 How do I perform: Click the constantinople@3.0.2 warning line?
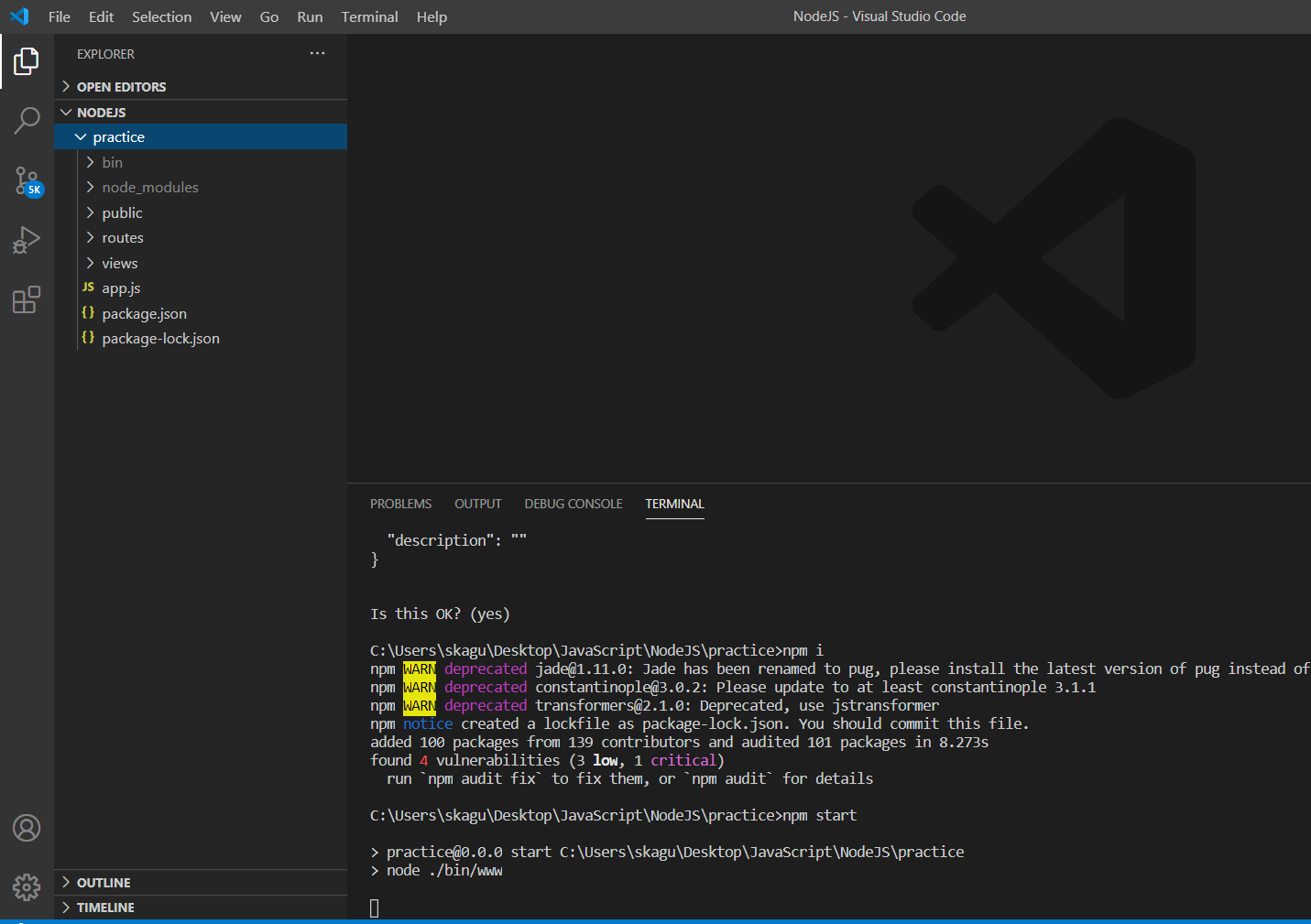coord(733,687)
